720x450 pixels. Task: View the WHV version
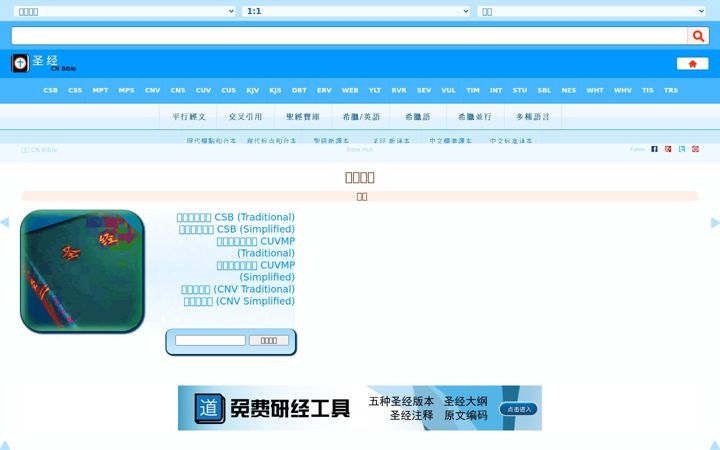pos(623,90)
